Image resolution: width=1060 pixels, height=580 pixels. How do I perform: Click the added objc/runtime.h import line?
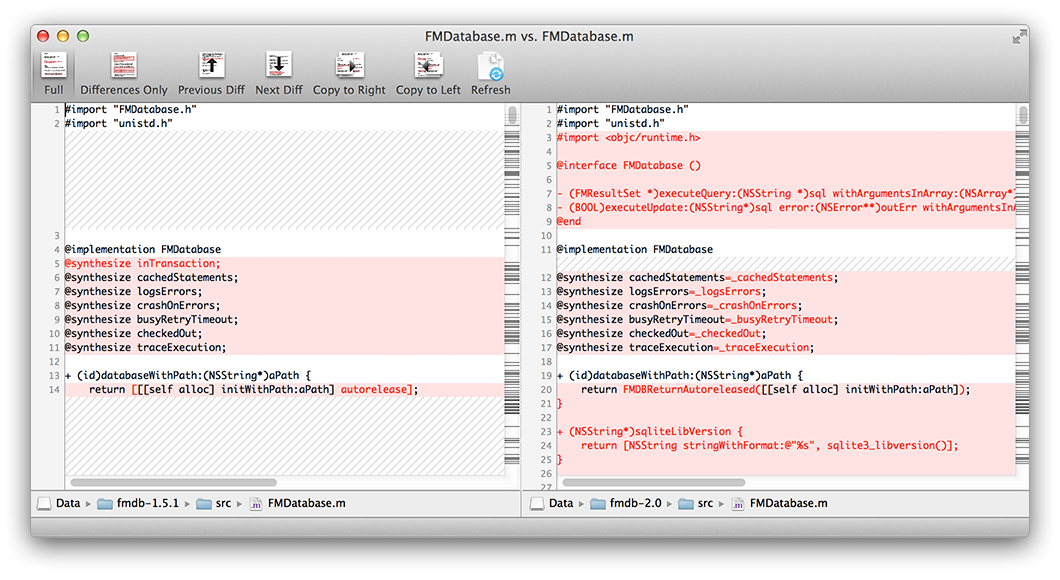[629, 138]
